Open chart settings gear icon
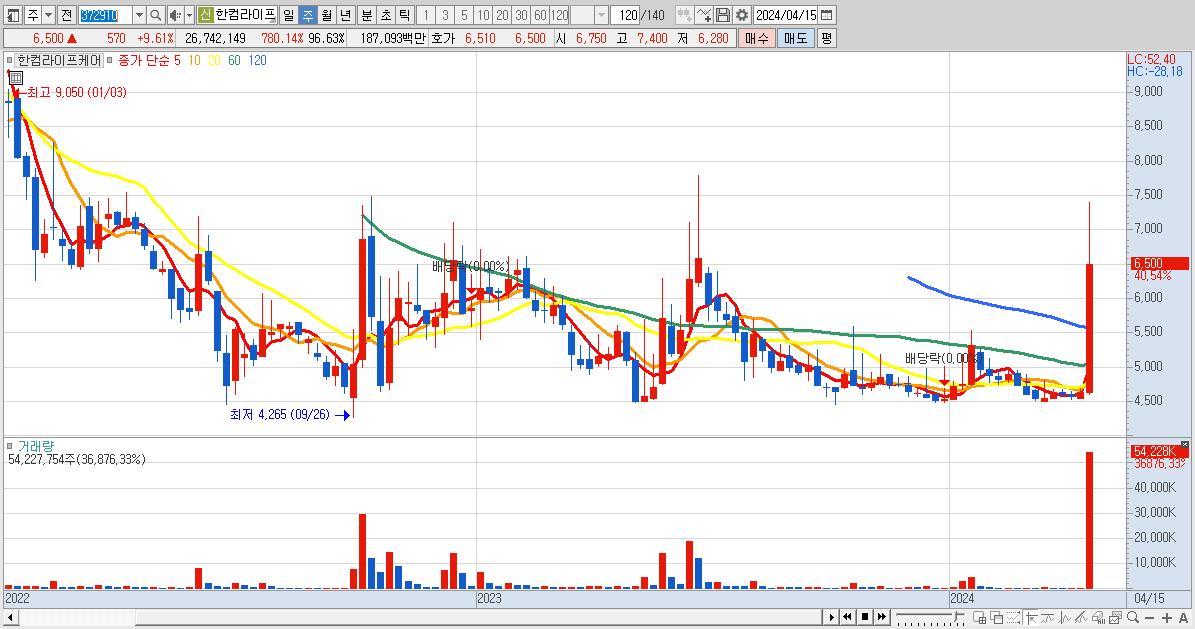1195x629 pixels. click(x=742, y=15)
